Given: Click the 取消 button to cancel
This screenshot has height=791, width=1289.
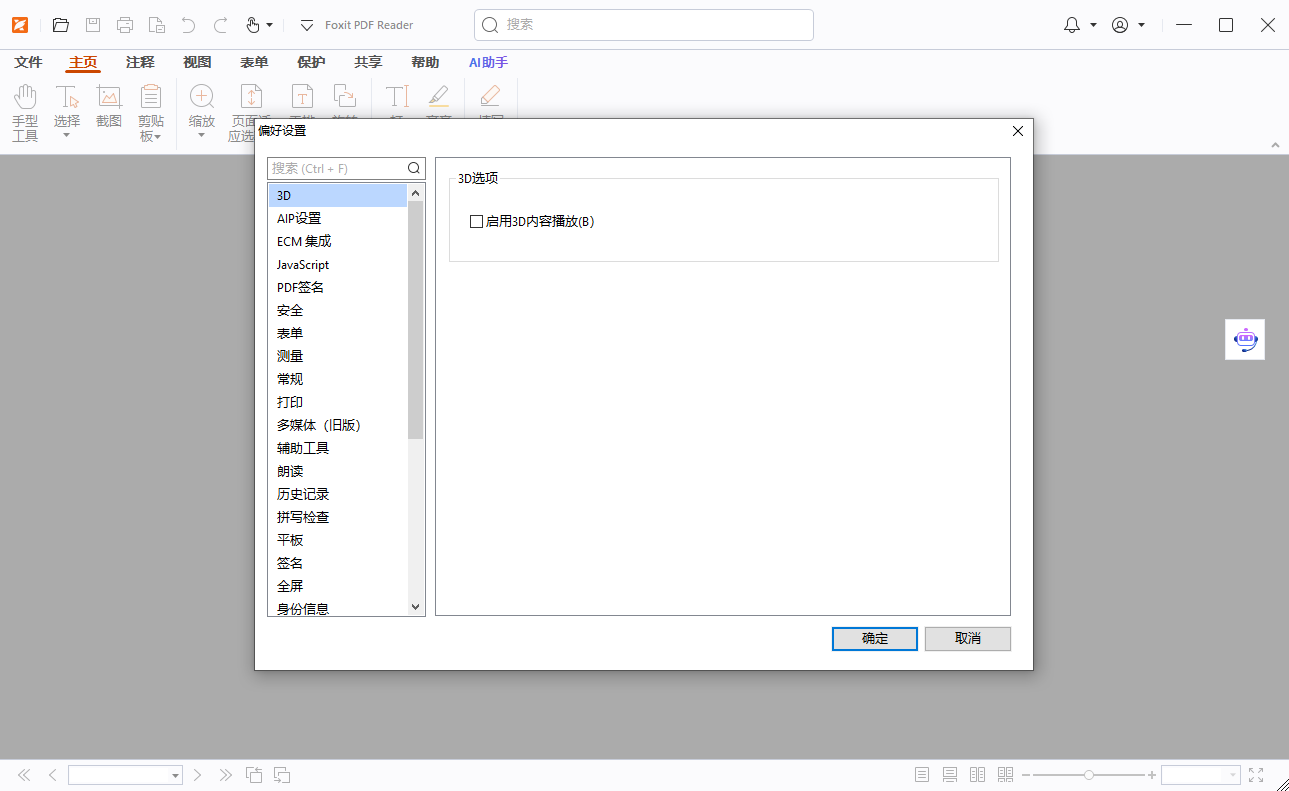Looking at the screenshot, I should [967, 638].
